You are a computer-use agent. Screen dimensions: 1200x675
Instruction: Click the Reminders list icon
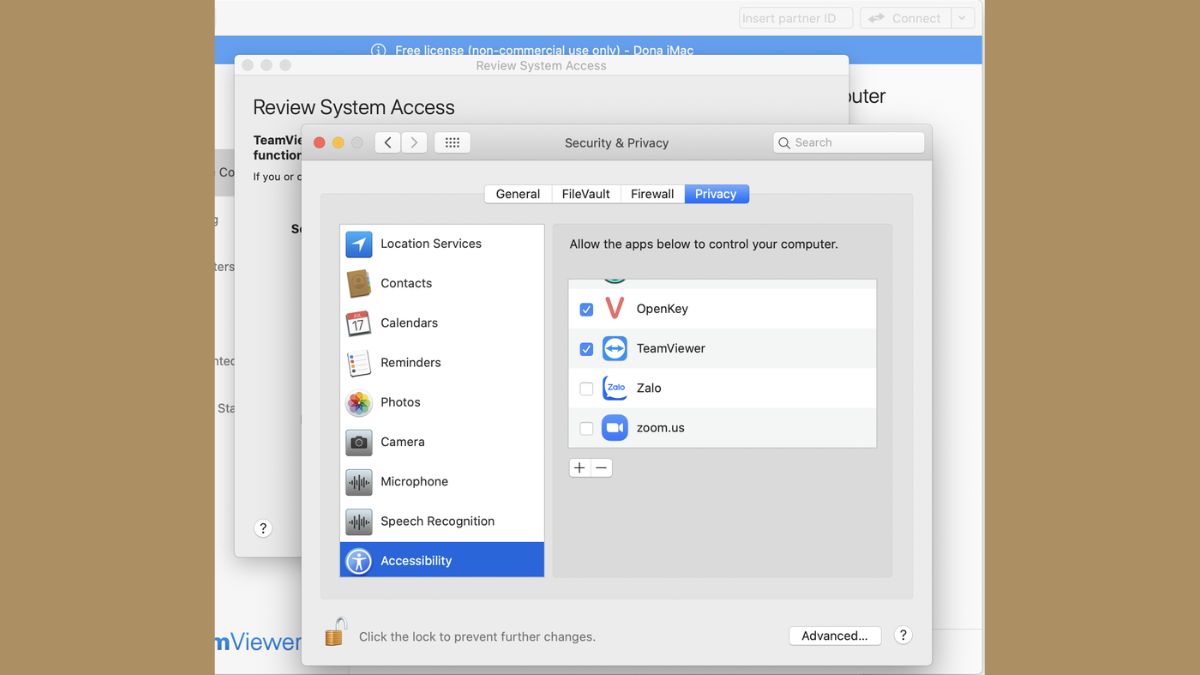tap(359, 363)
